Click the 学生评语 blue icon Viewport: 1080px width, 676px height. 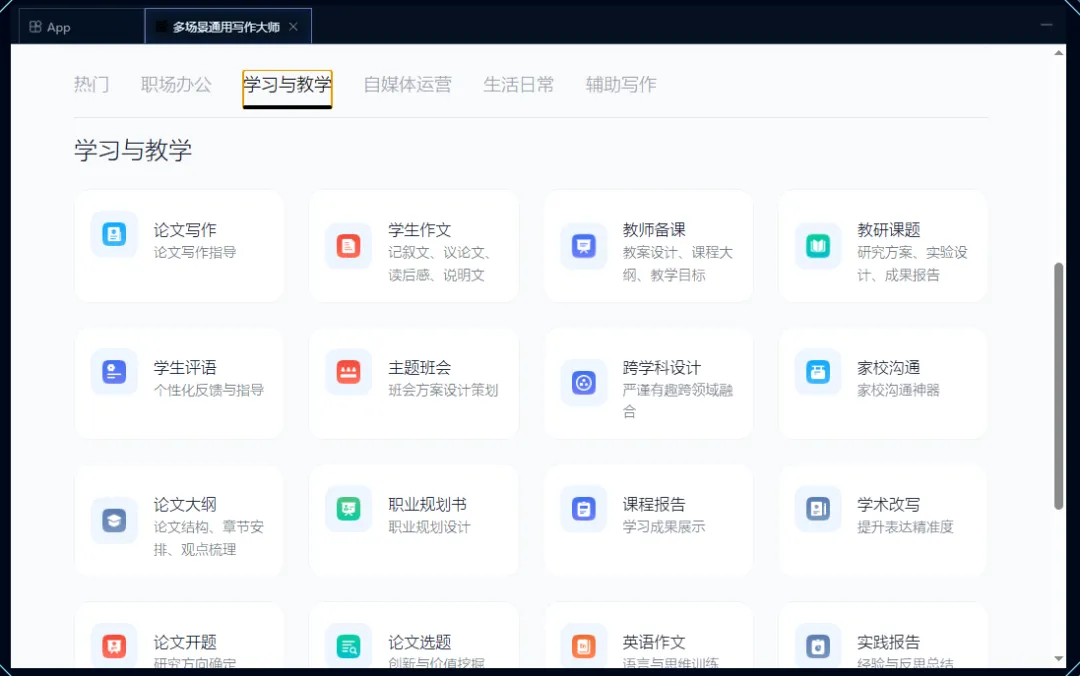point(114,372)
